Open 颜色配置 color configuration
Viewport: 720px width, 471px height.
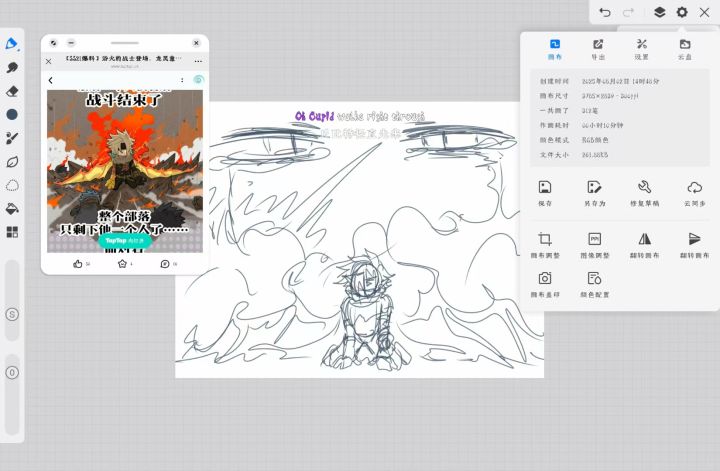click(595, 284)
